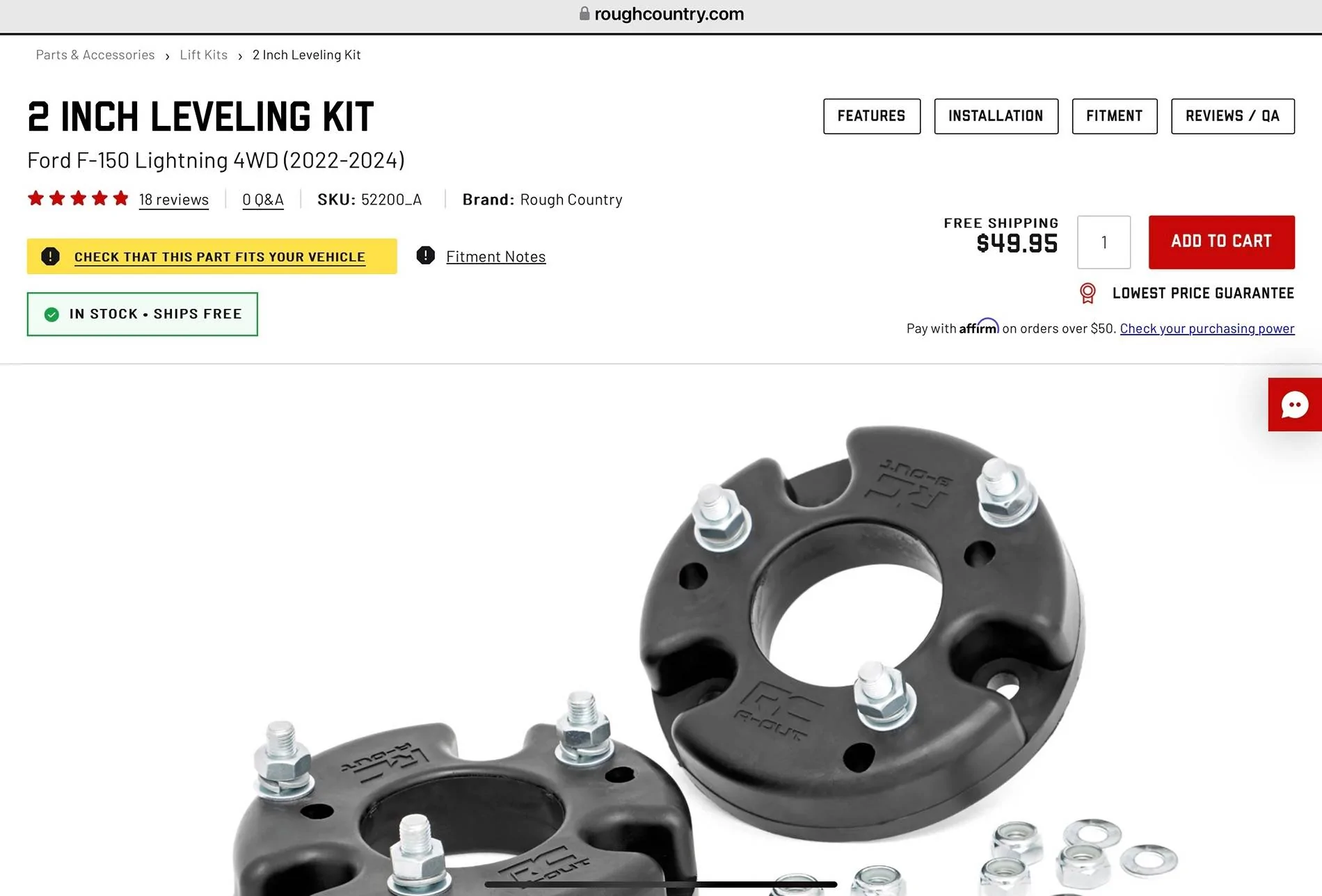Click the quantity input field

1104,242
